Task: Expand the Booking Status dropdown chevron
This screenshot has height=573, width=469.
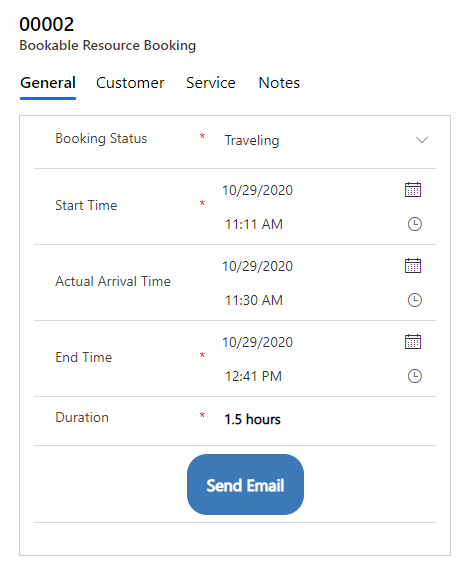Action: (x=422, y=140)
